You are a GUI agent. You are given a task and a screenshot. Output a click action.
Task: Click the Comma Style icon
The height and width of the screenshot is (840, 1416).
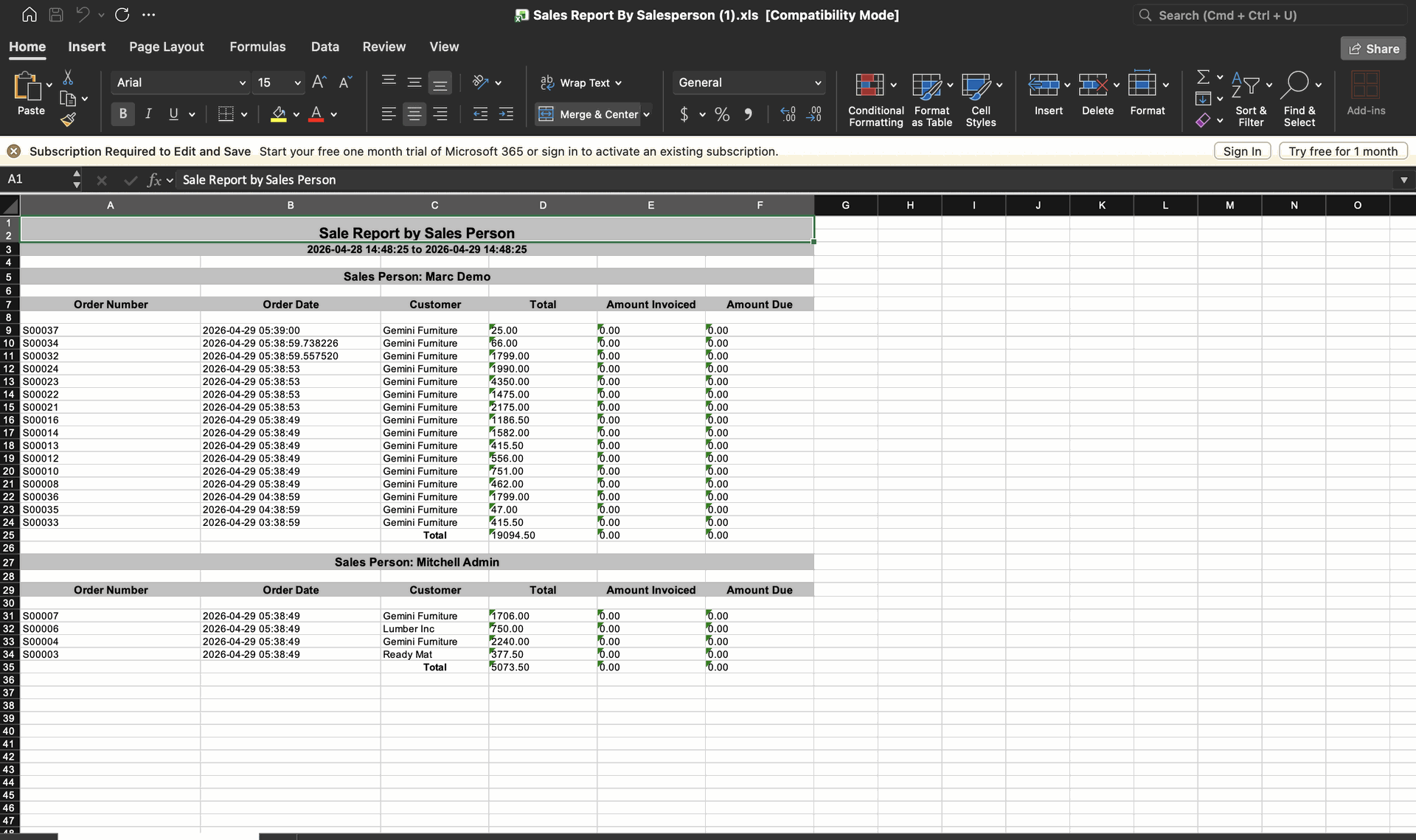(x=749, y=114)
